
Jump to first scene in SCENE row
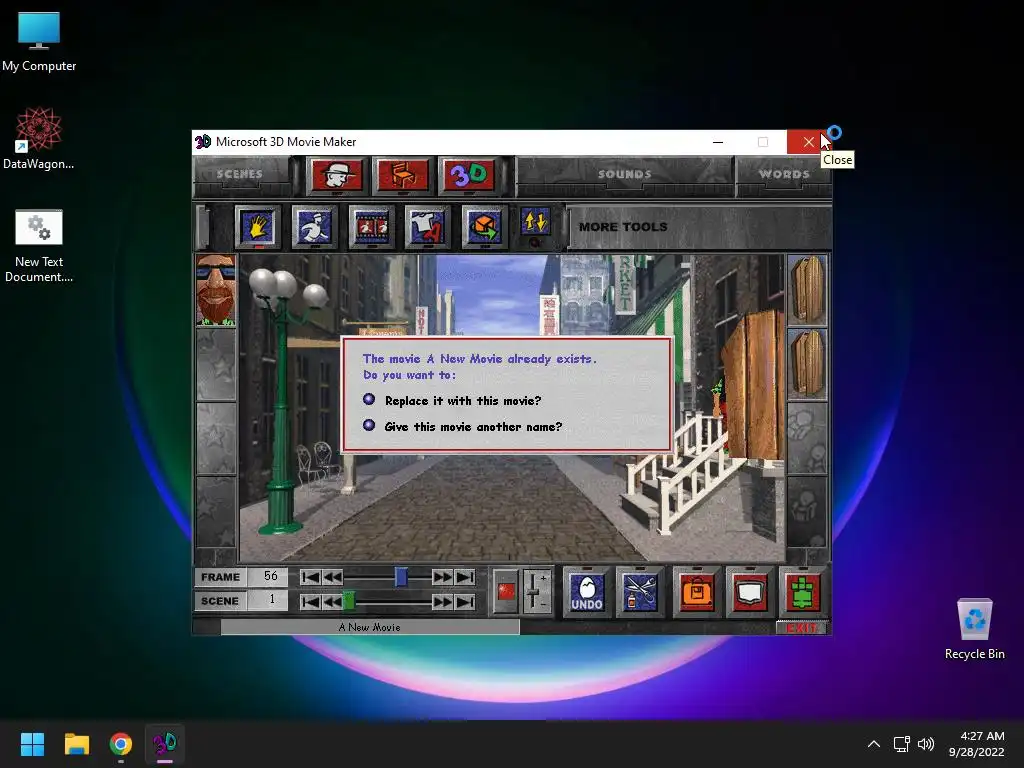pyautogui.click(x=310, y=601)
